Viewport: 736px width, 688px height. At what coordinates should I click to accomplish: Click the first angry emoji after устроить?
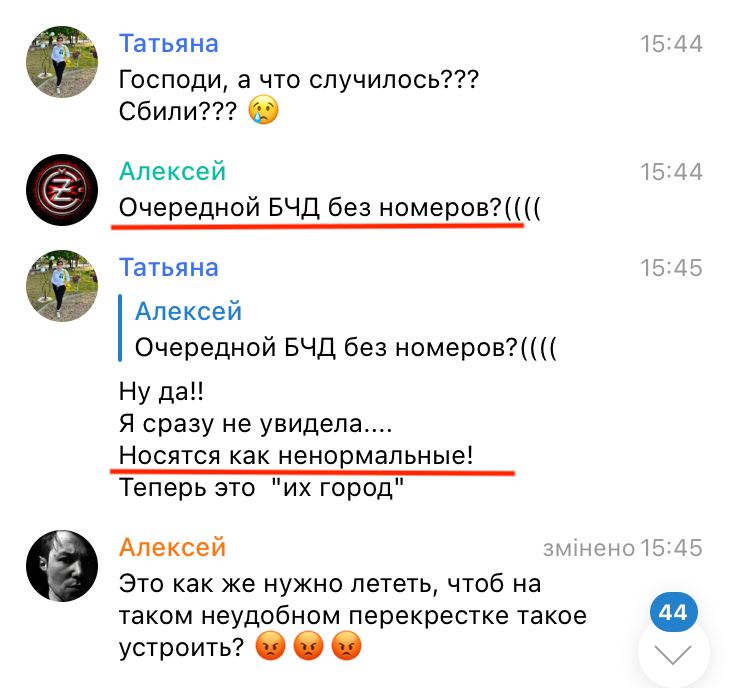tap(270, 646)
